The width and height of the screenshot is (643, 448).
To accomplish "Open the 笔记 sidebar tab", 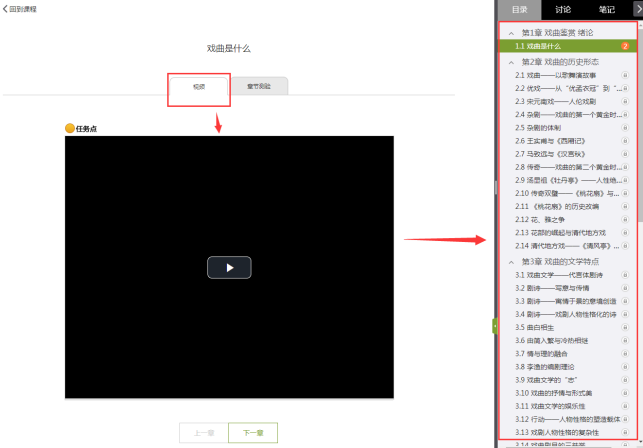I will 607,9.
